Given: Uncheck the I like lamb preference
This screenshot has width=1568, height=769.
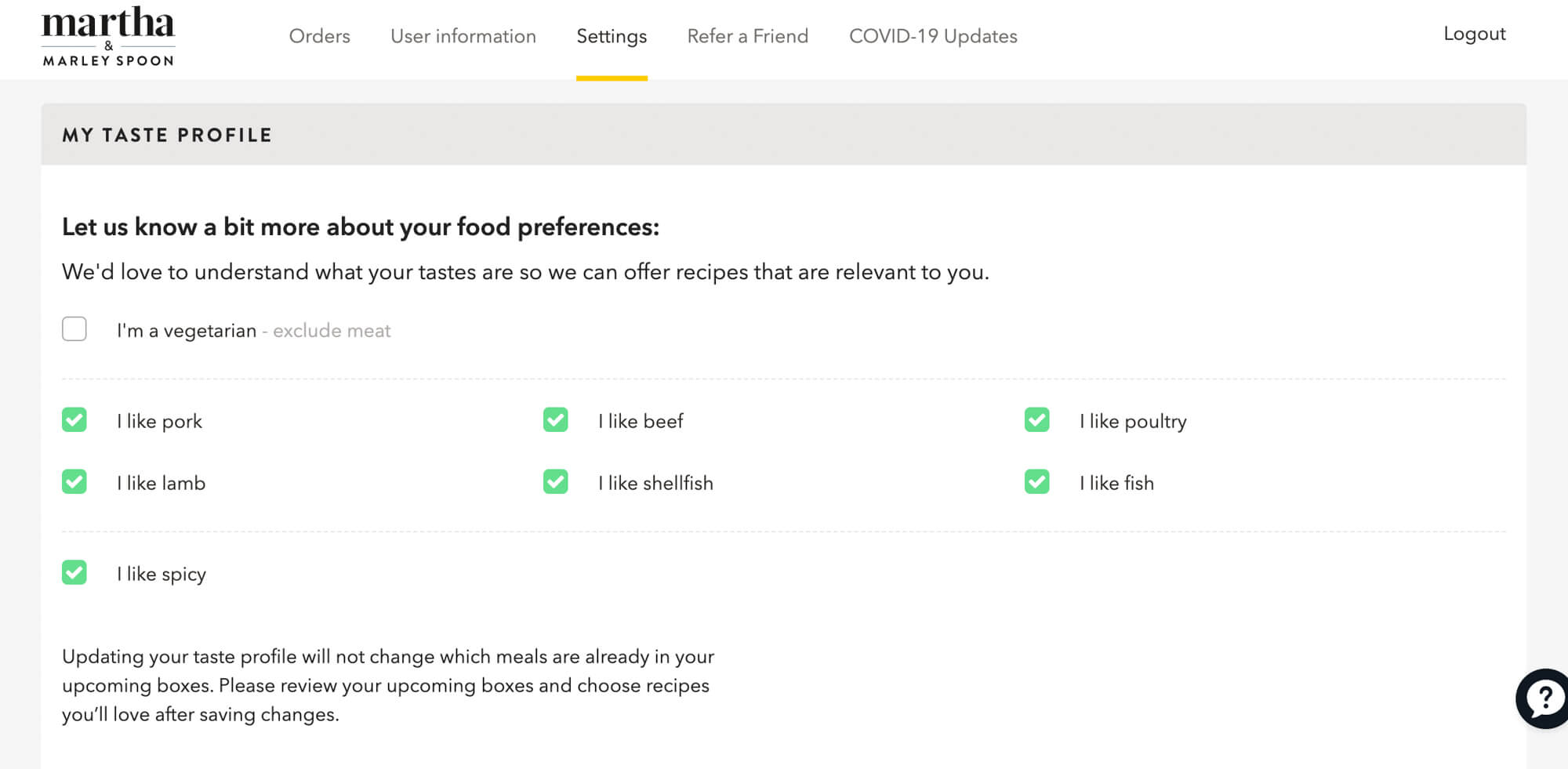Looking at the screenshot, I should (74, 482).
